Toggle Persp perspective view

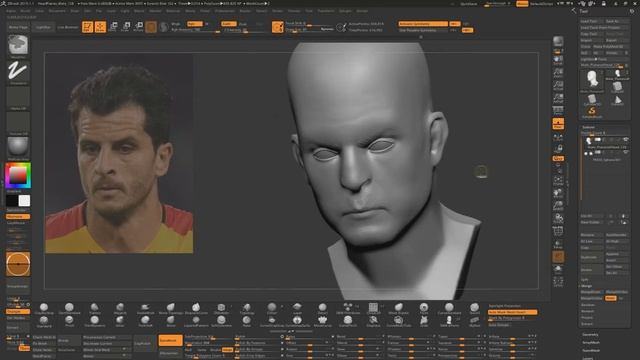[x=558, y=111]
